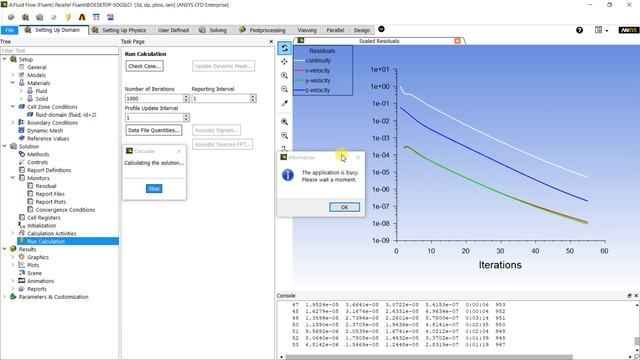Click the fit to window magnifier icon
The image size is (640, 360).
point(284,122)
